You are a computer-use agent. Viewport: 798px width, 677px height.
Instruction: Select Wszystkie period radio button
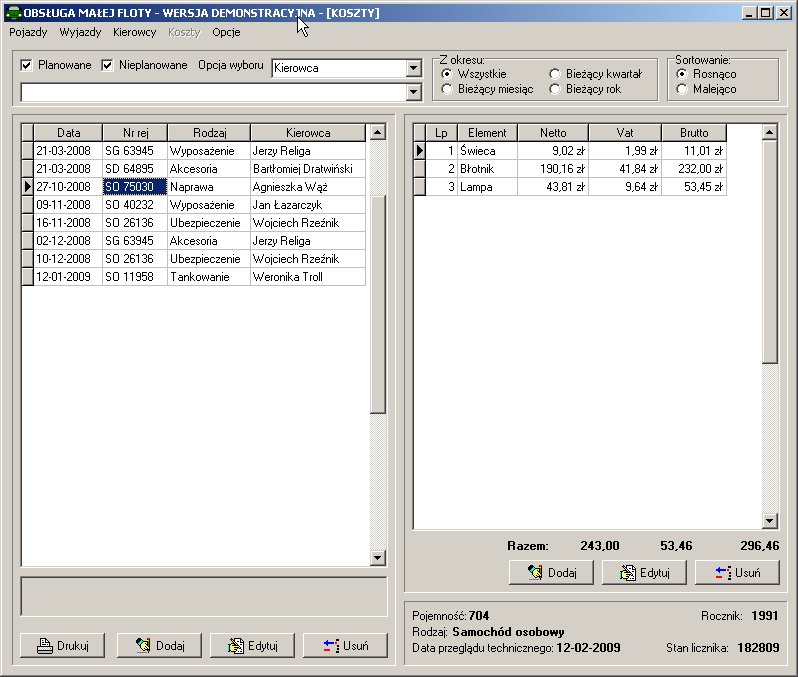(447, 74)
